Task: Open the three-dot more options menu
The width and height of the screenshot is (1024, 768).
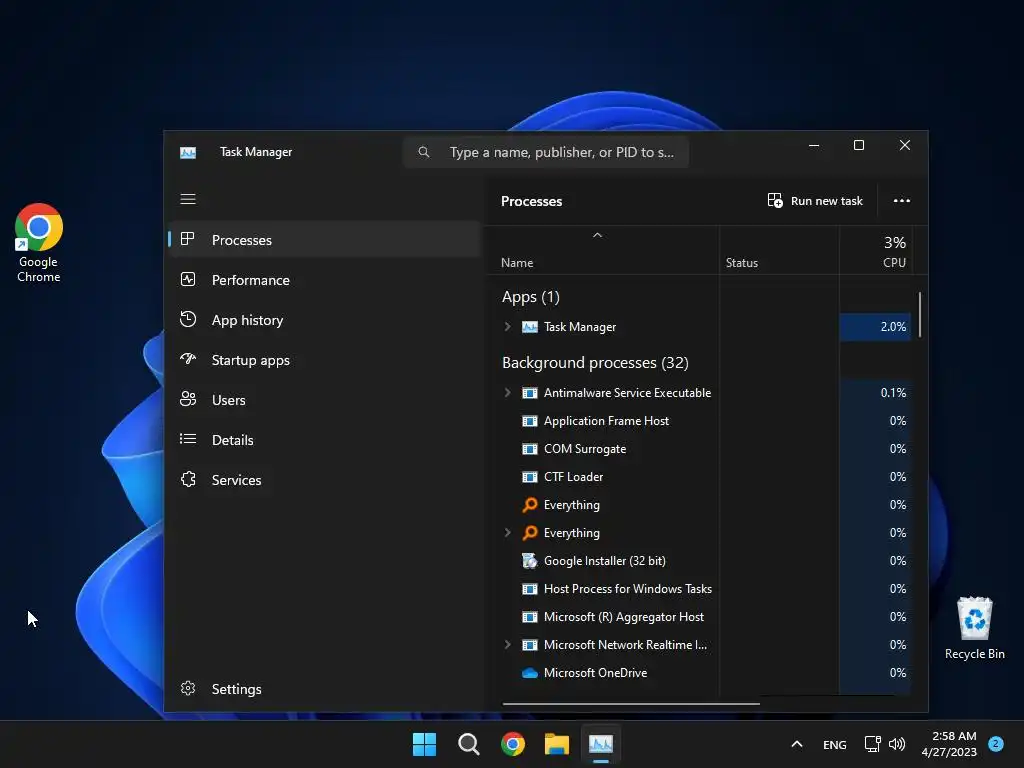Action: [902, 200]
